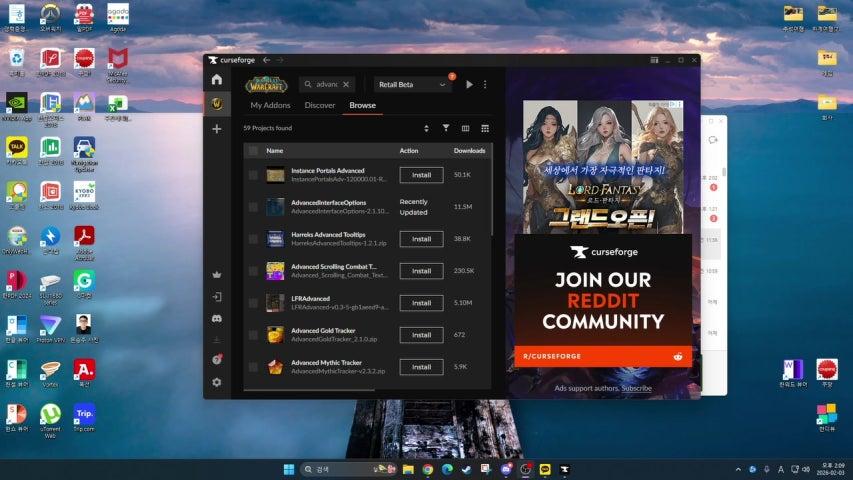853x480 pixels.
Task: Check the box for Instance Portals Advanced
Action: pos(253,175)
